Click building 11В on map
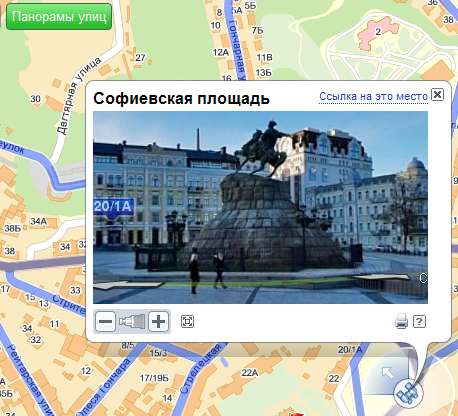Screen dimensions: 458x416 264,58
